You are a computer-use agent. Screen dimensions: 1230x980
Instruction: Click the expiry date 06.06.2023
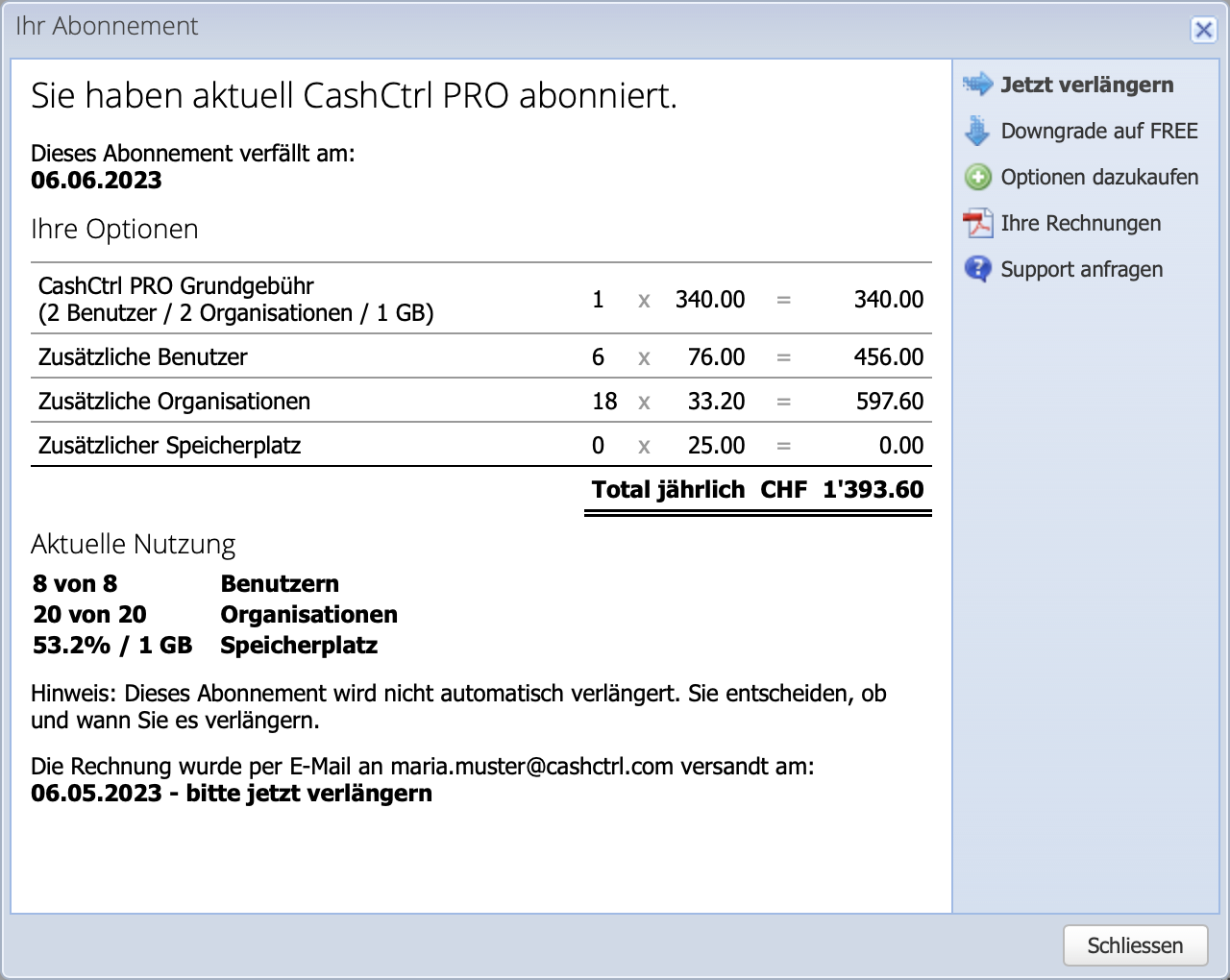coord(96,181)
